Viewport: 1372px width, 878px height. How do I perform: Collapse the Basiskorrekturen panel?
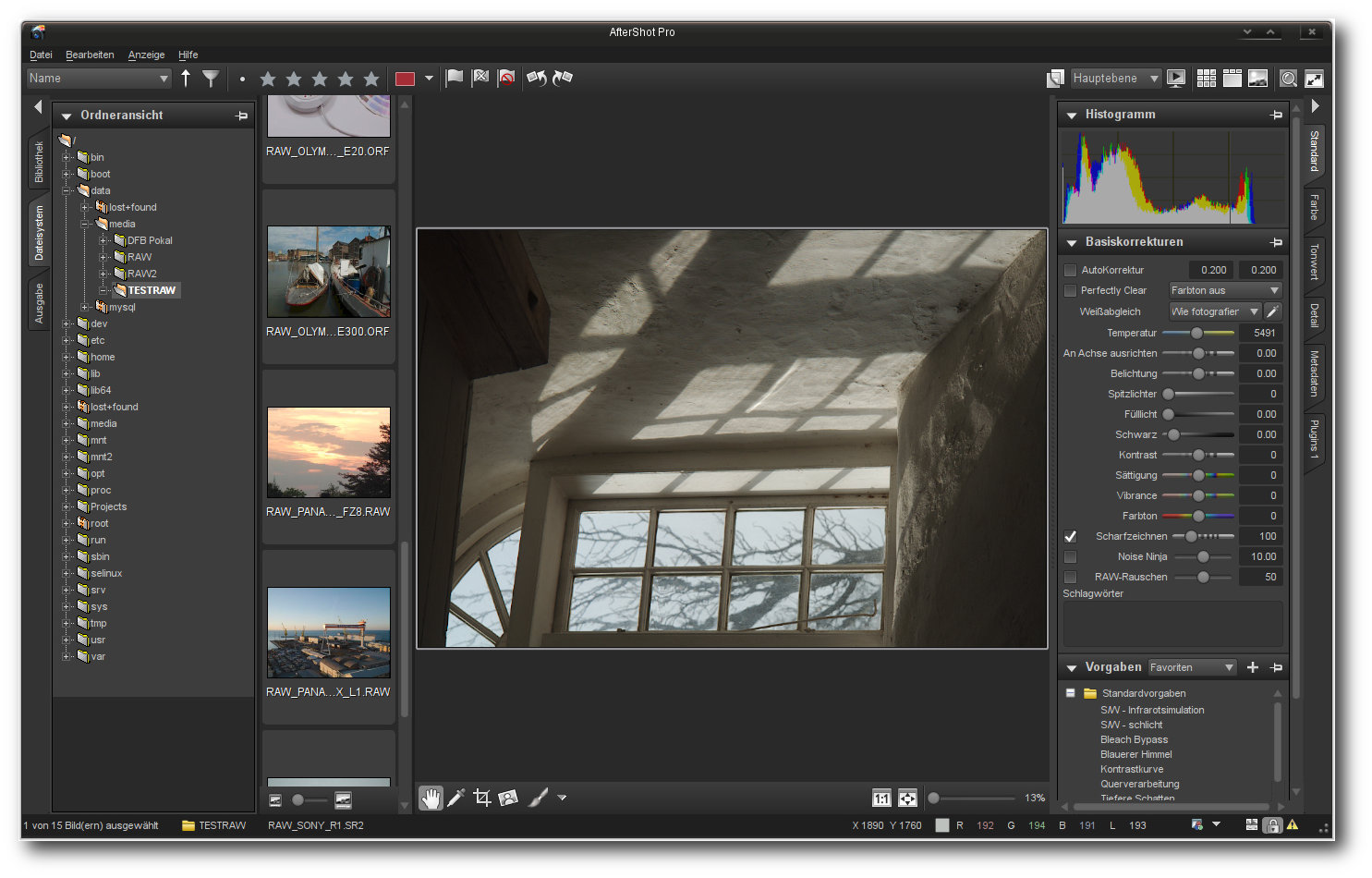click(x=1072, y=243)
